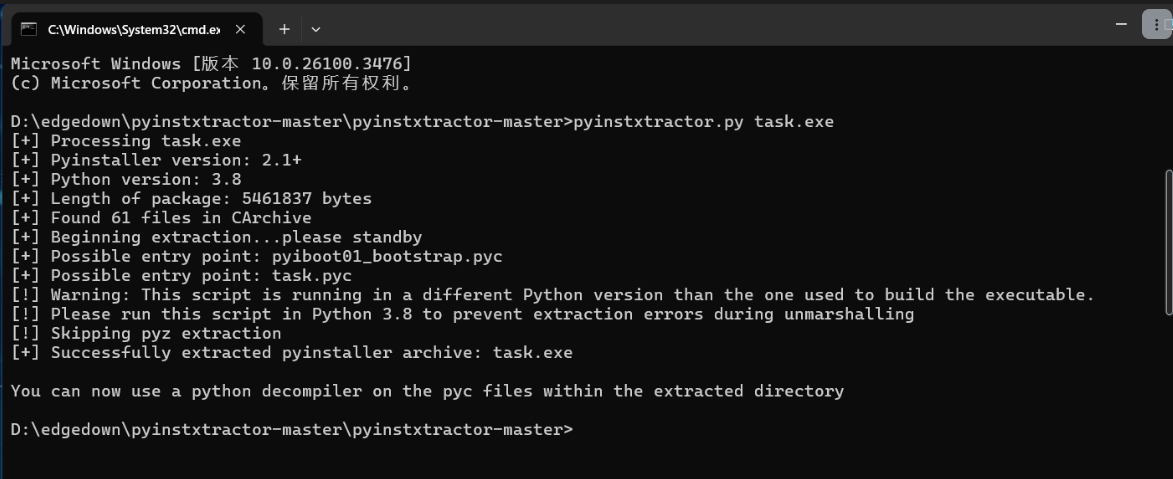
Task: Click 'Found 61 files in CArchive' line
Action: [180, 218]
